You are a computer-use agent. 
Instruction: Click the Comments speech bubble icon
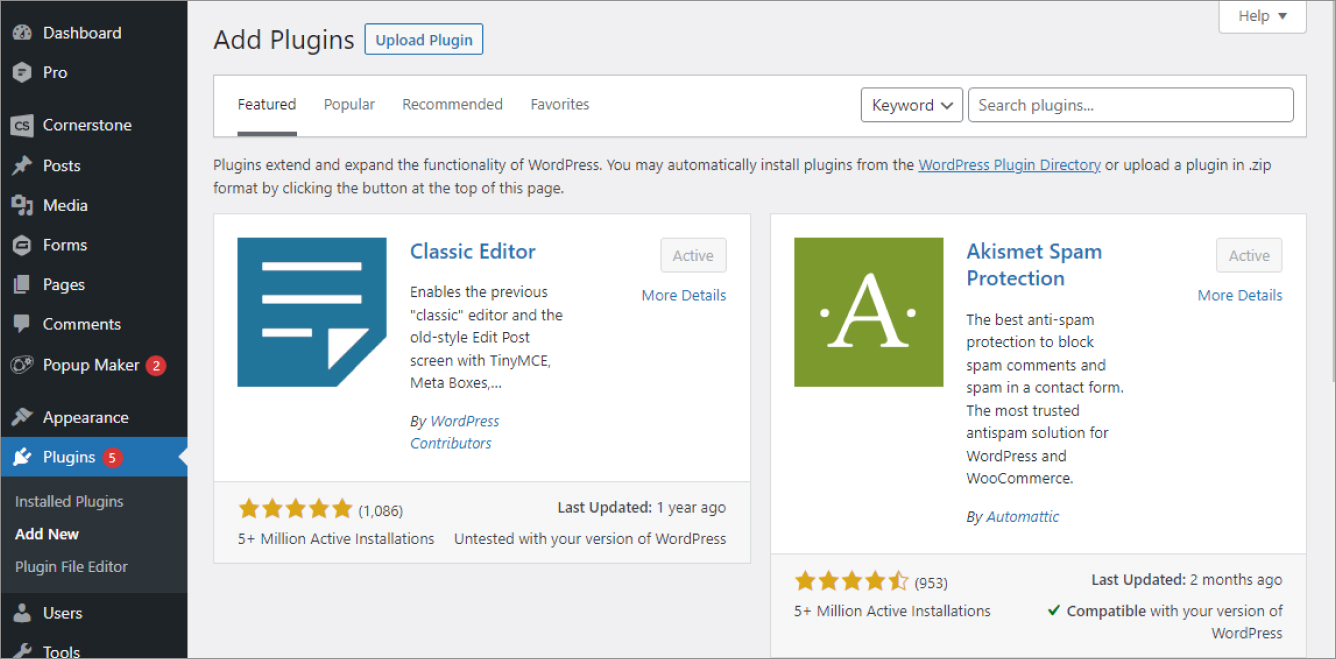22,325
